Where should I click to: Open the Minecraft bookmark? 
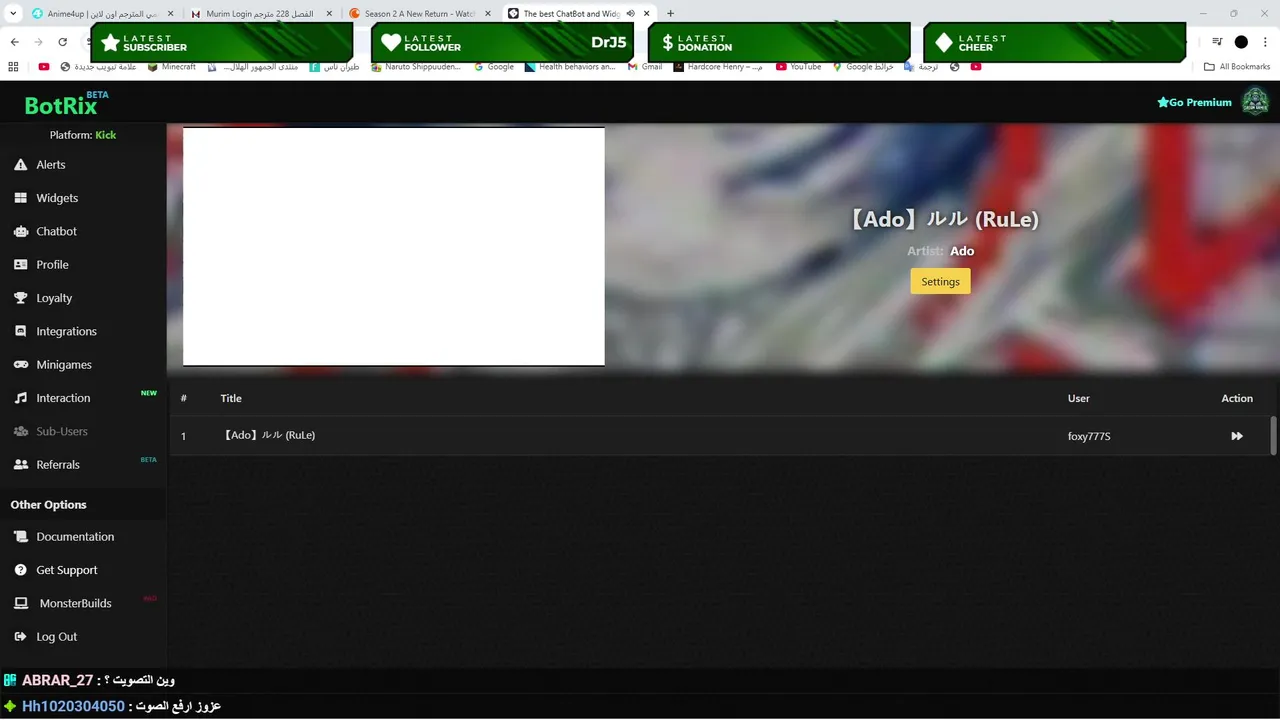(172, 67)
